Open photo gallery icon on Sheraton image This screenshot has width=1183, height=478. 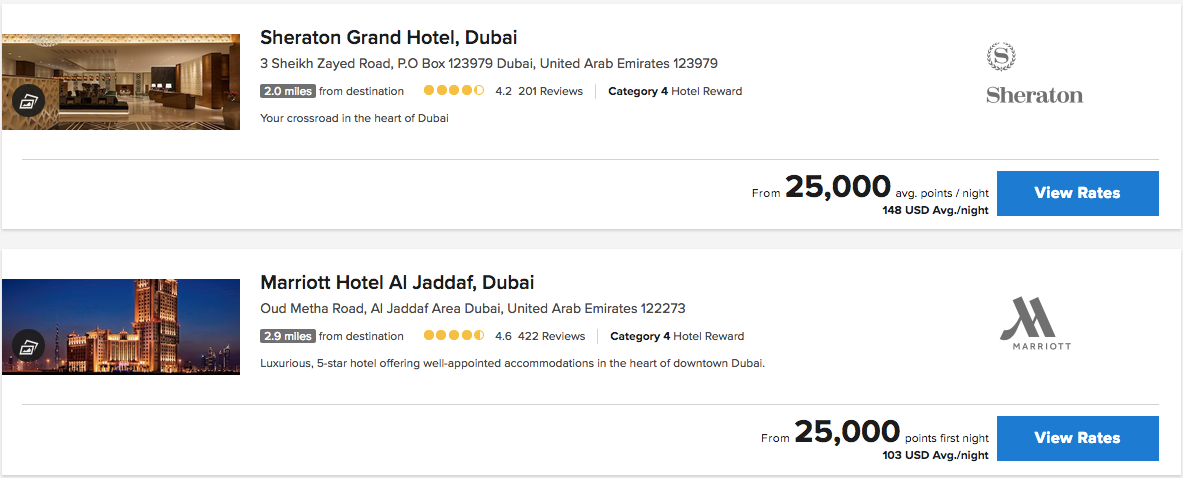tap(26, 101)
